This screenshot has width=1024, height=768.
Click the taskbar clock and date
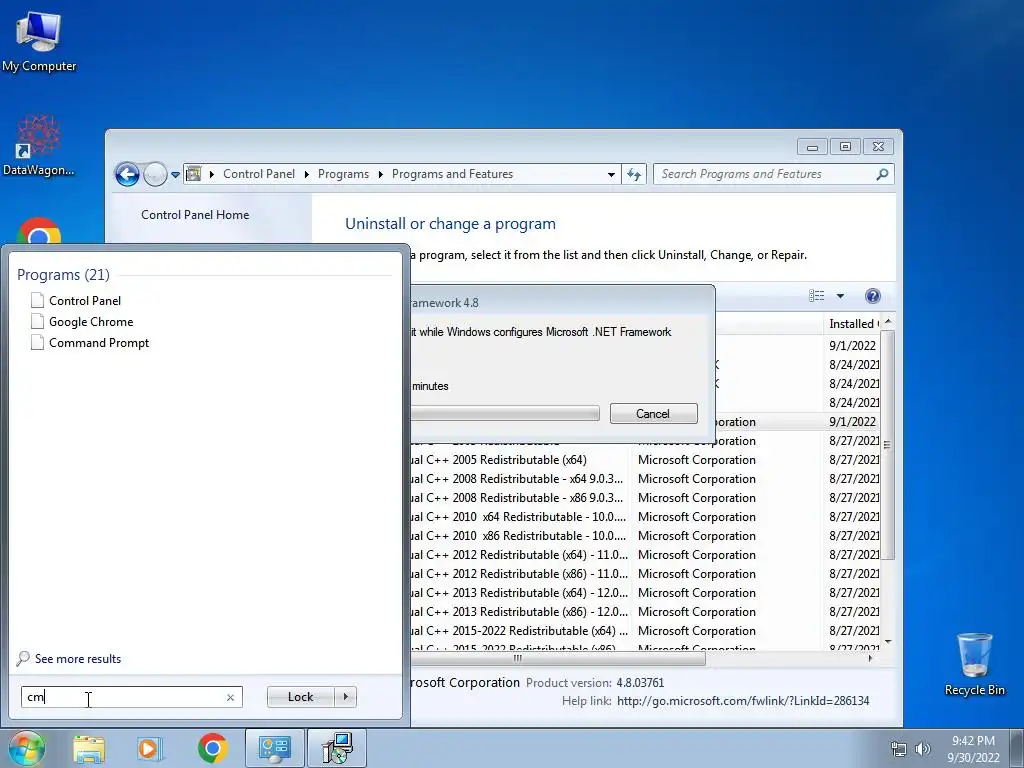[973, 748]
